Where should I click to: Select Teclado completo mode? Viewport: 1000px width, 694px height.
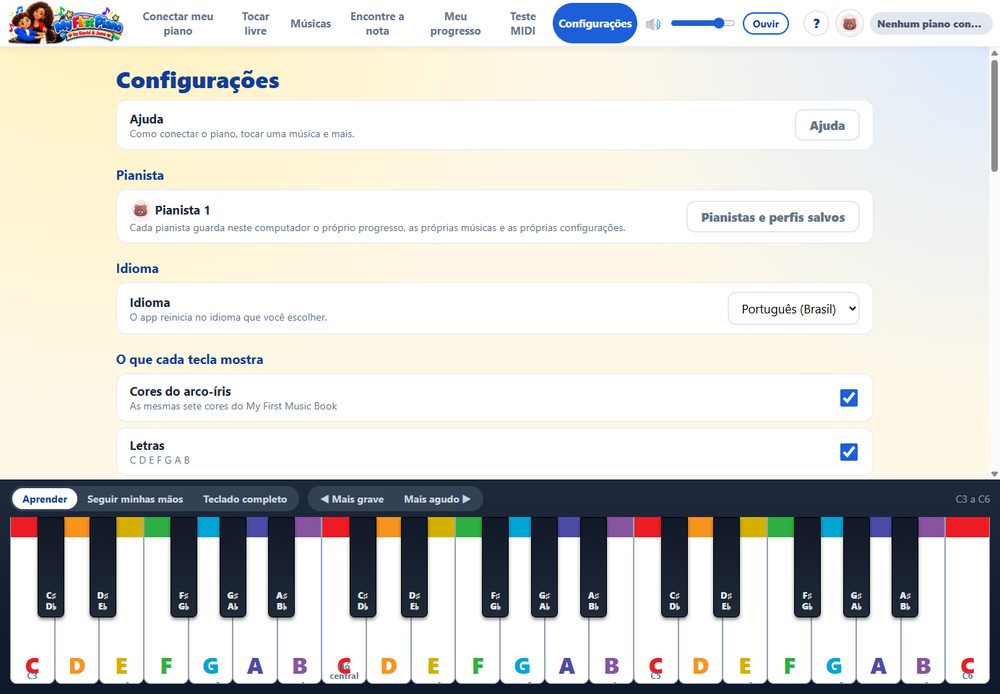[x=245, y=499]
